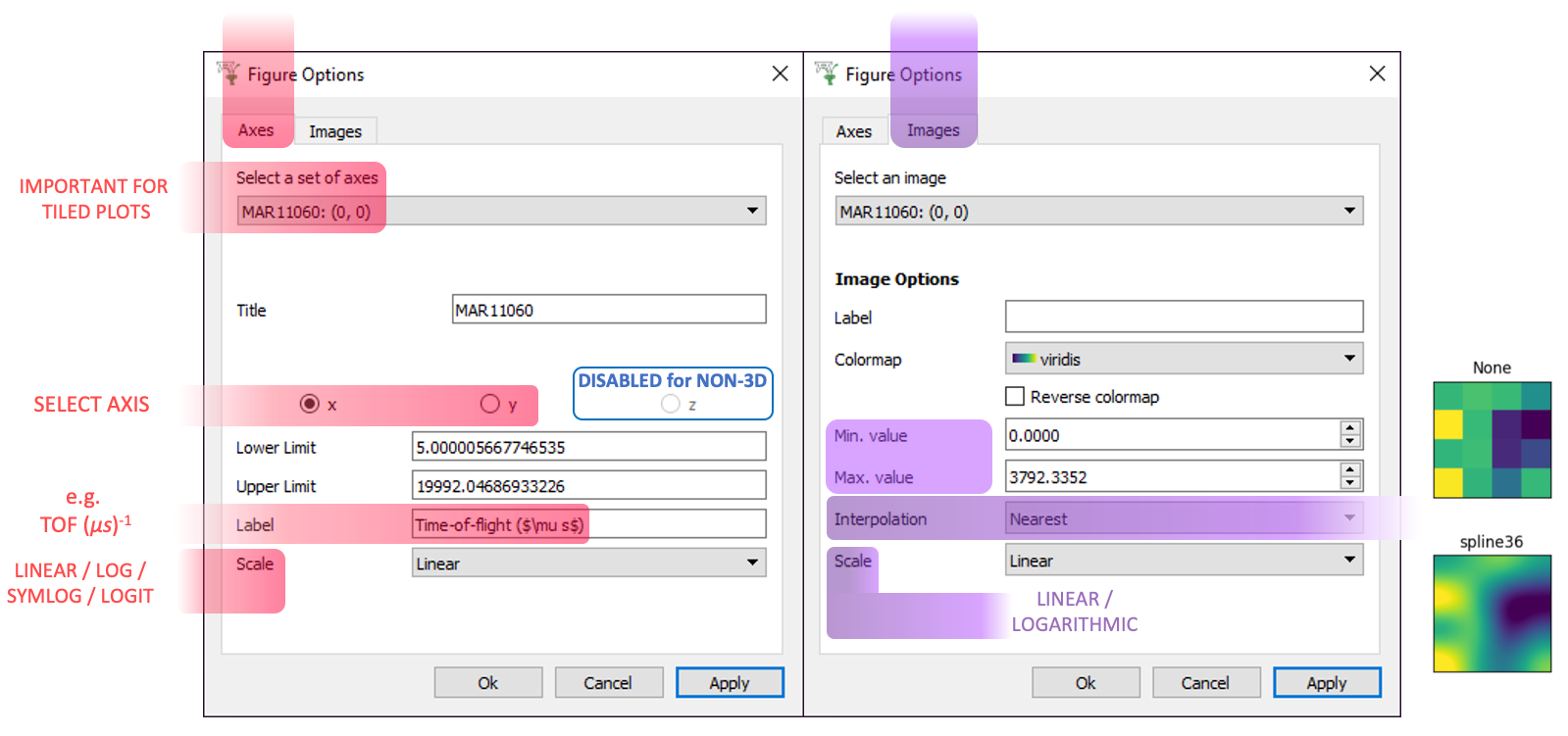Open the axes Scale dropdown set to Linear

(588, 563)
